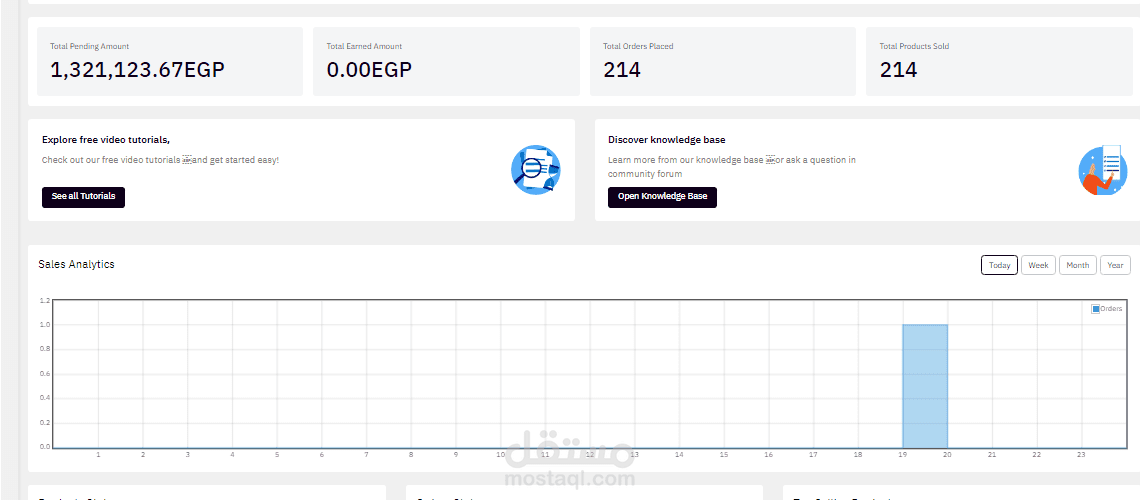Click y-axis label 1.0 on chart

[x=44, y=325]
